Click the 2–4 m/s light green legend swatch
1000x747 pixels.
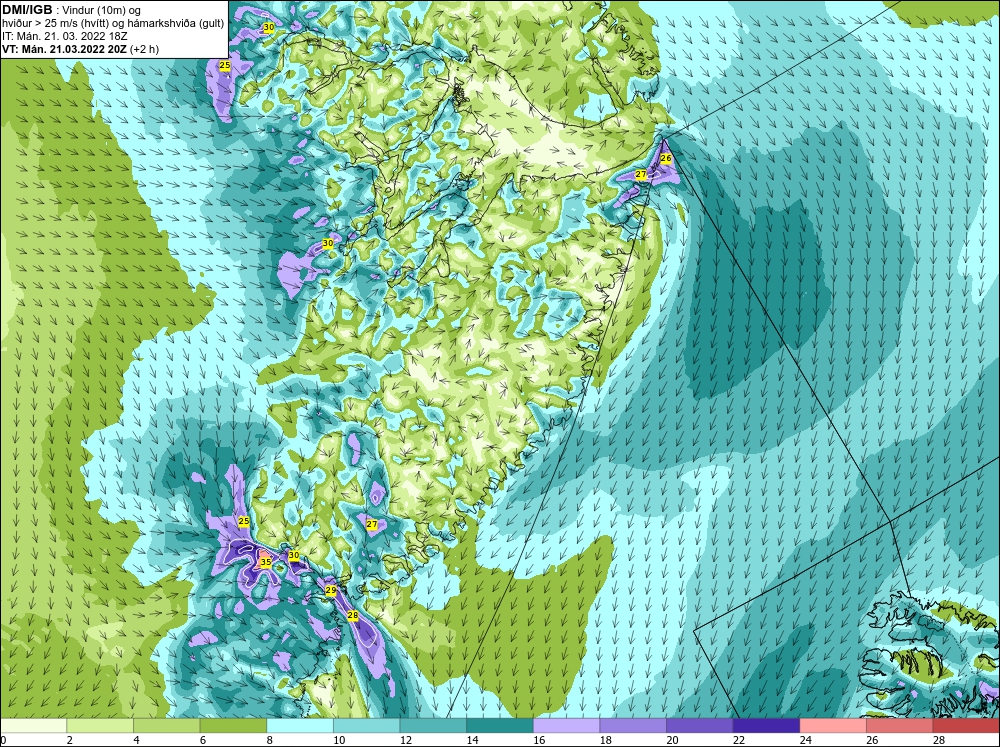point(99,725)
